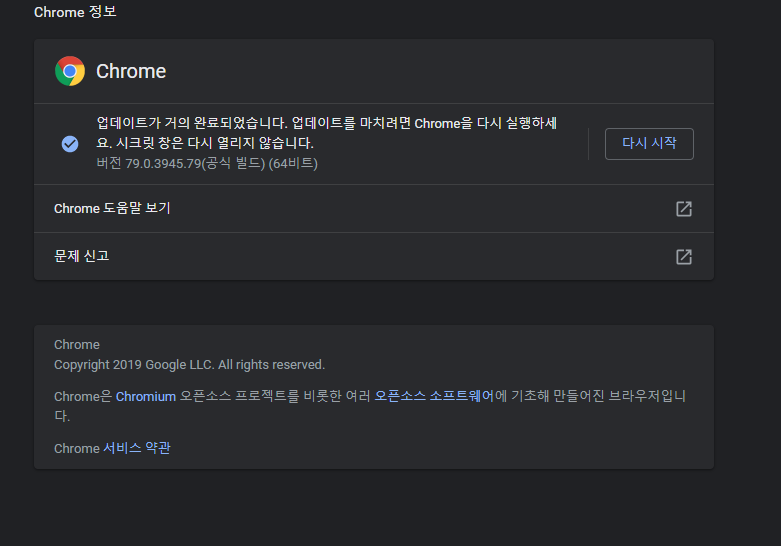Open the 문제 신고 row

[x=374, y=257]
